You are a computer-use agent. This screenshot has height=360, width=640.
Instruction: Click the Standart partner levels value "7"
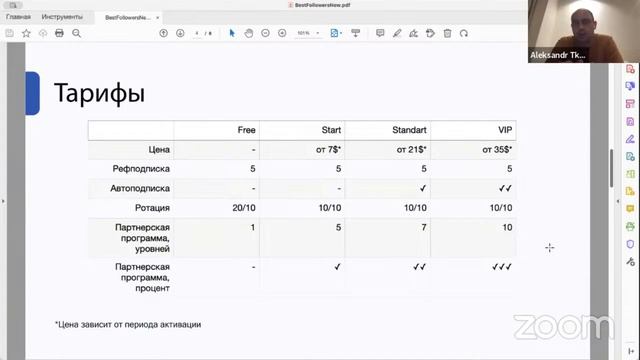pyautogui.click(x=424, y=227)
